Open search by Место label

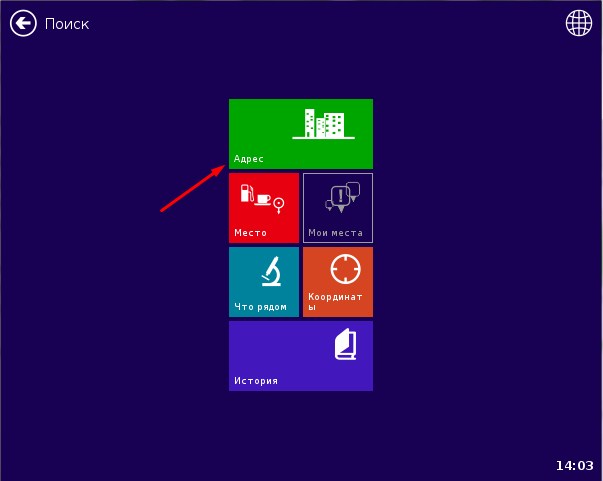pos(250,233)
